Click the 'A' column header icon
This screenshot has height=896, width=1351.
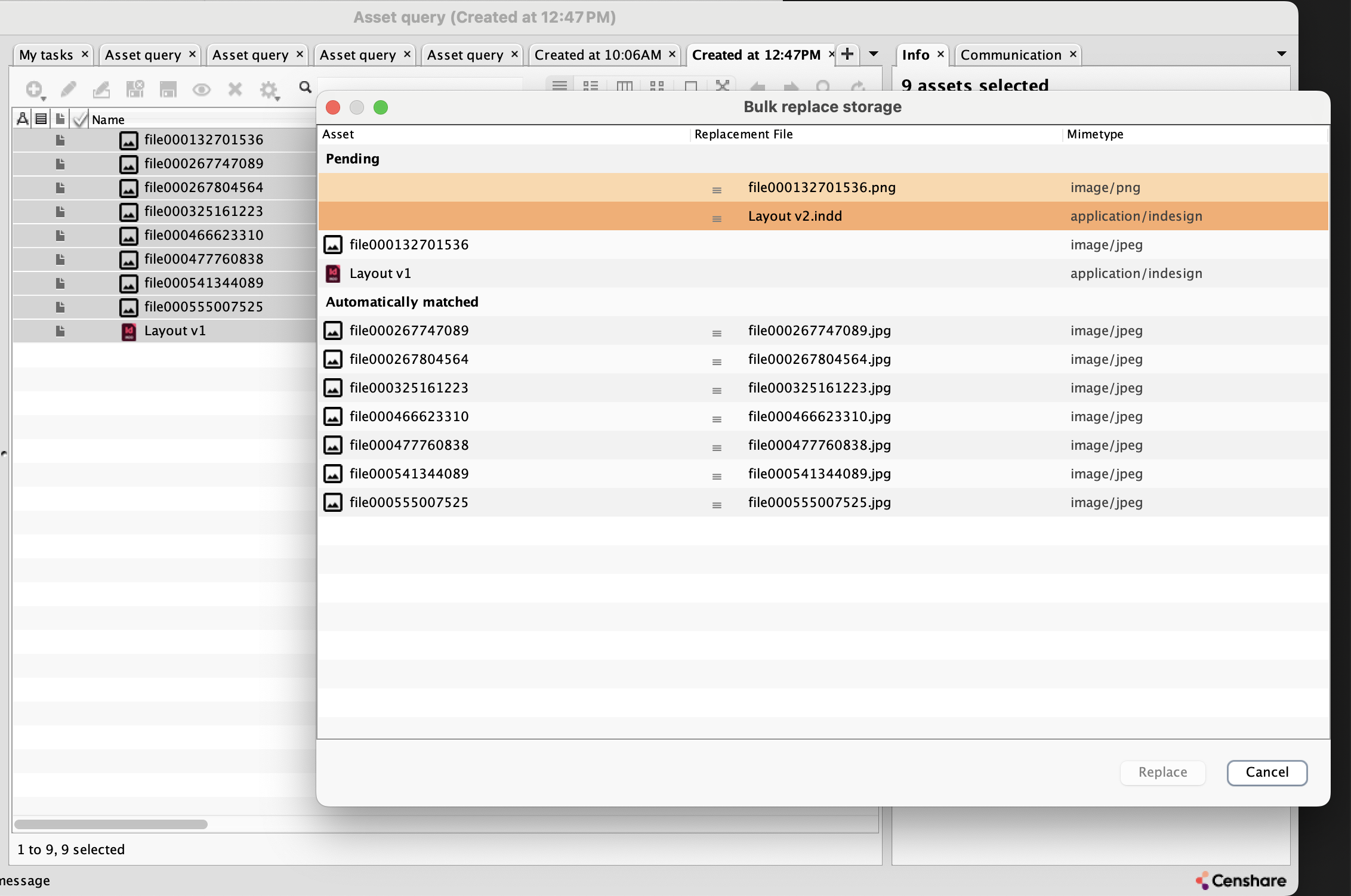point(23,119)
